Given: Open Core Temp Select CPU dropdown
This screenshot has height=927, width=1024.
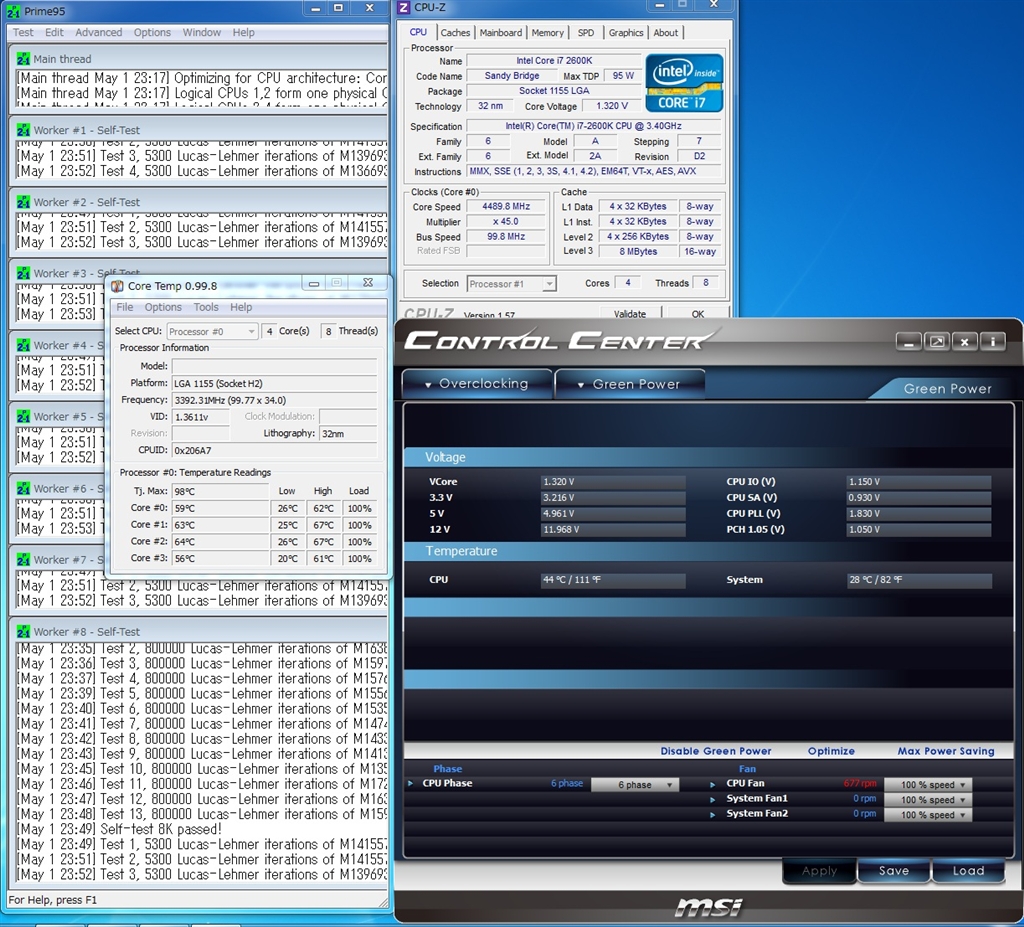Looking at the screenshot, I should point(212,331).
